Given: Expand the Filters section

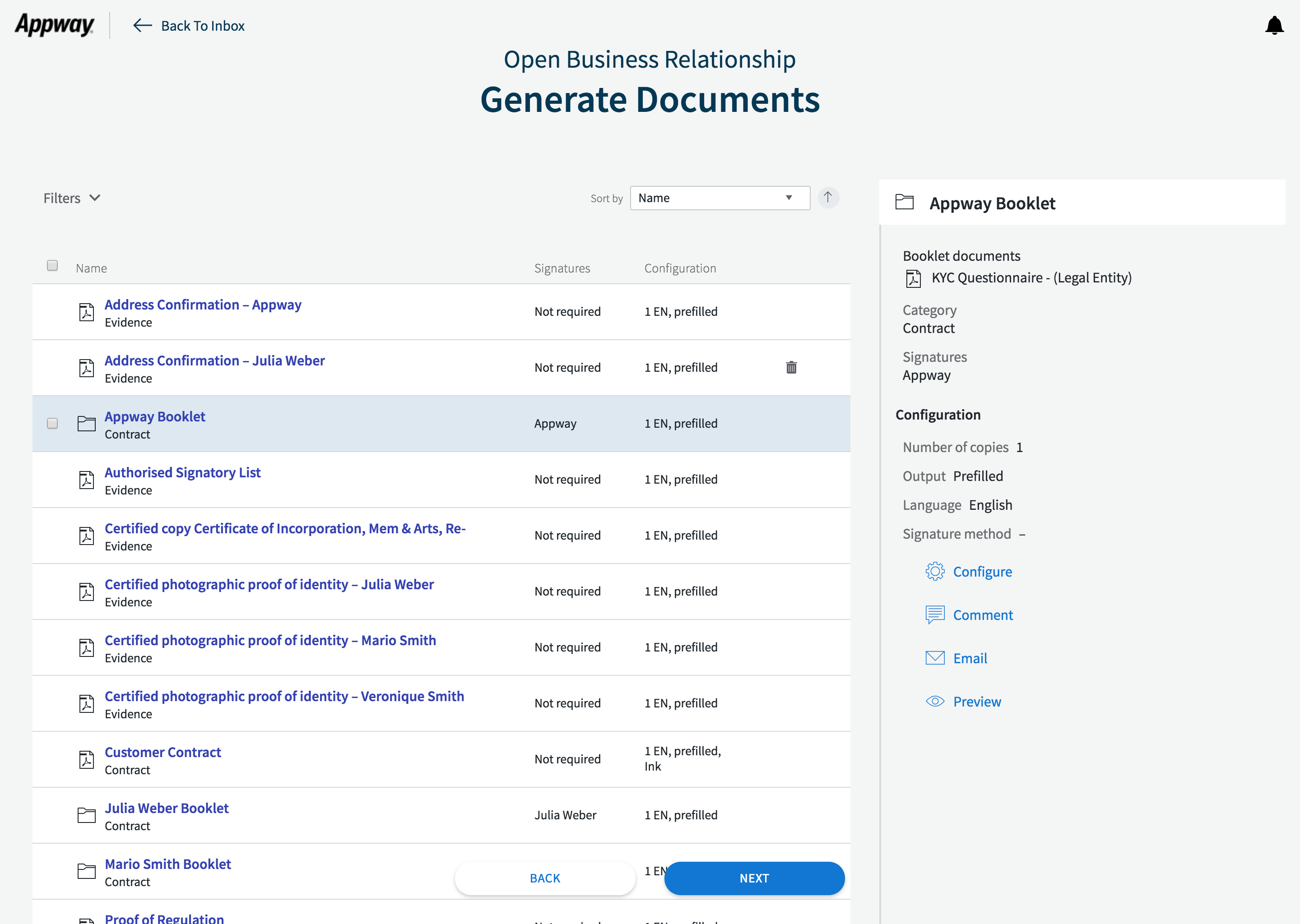Looking at the screenshot, I should tap(72, 198).
